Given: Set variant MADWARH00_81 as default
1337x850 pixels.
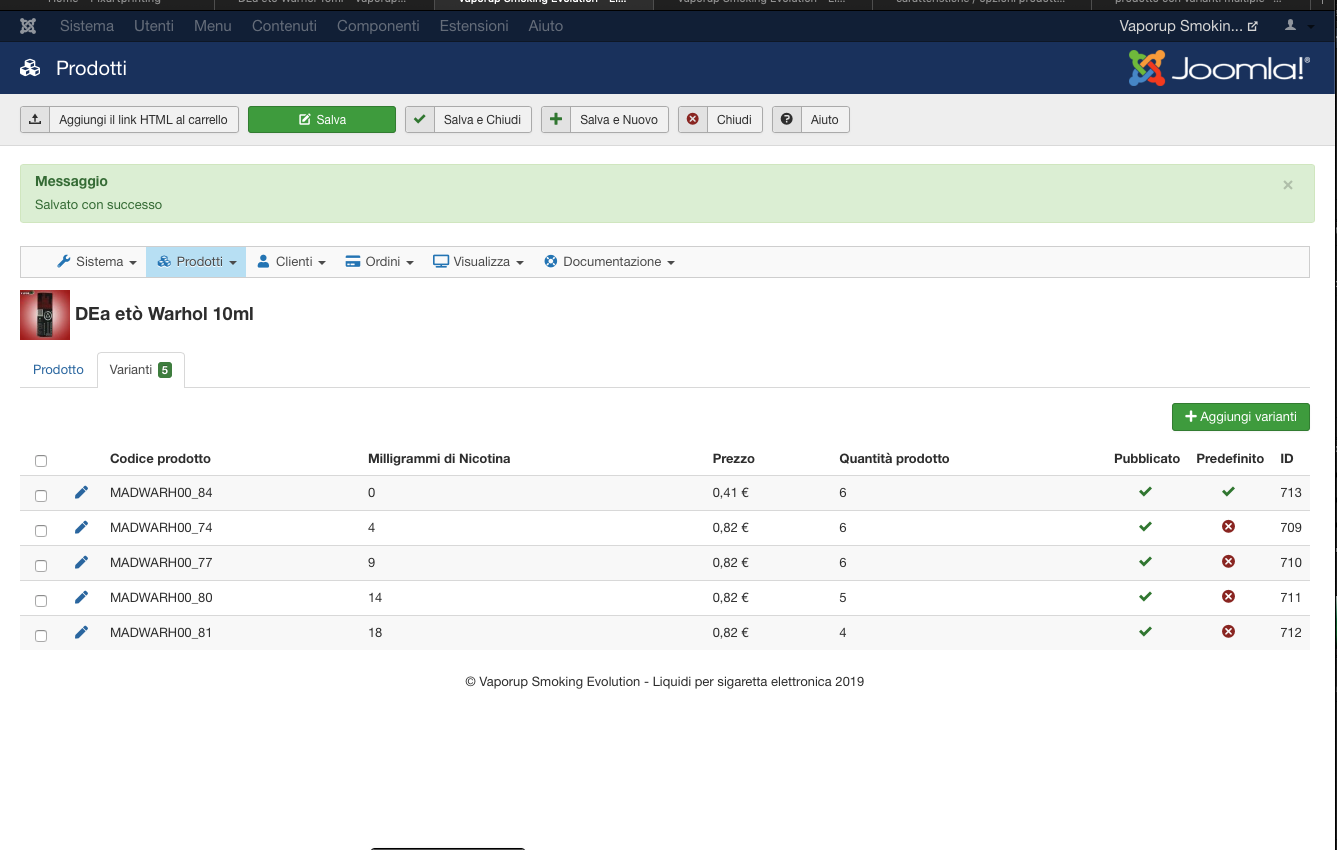Looking at the screenshot, I should 1228,632.
